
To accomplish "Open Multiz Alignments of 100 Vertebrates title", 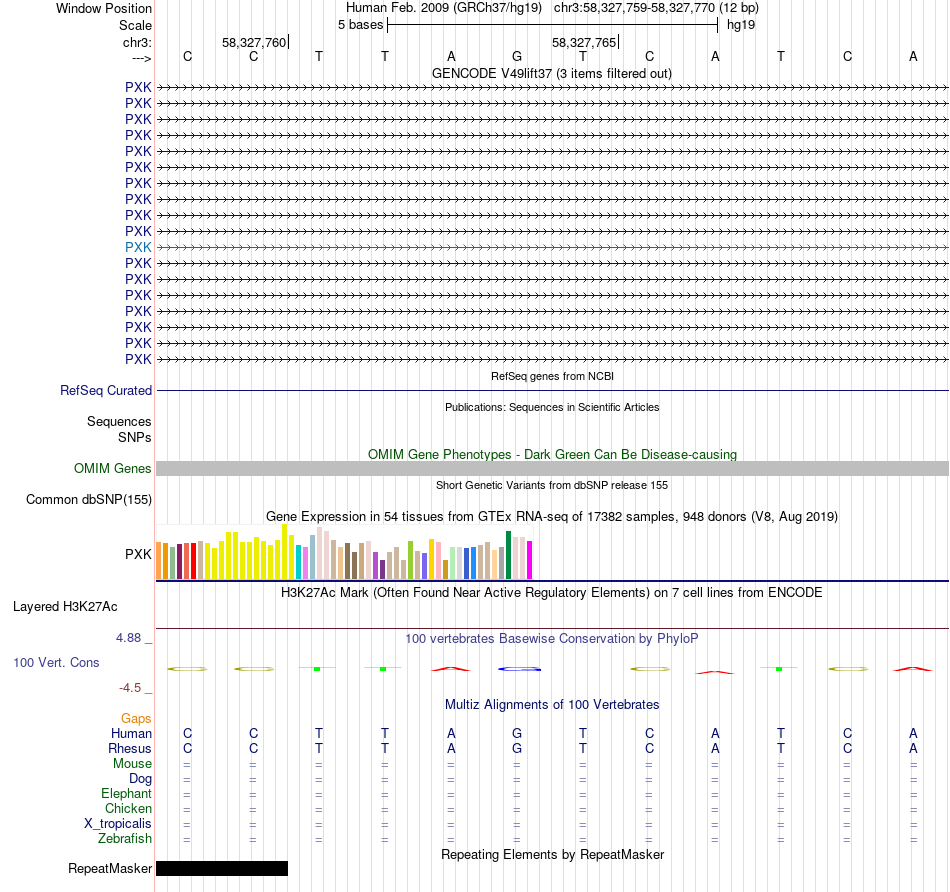I will [x=552, y=705].
